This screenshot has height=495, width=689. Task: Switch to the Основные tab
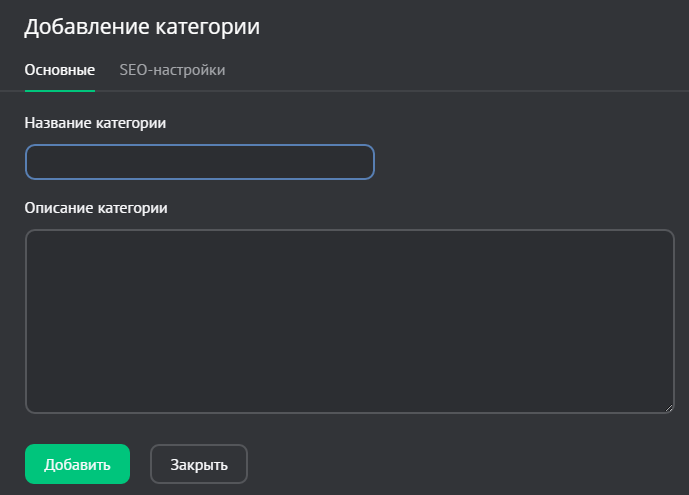59,70
